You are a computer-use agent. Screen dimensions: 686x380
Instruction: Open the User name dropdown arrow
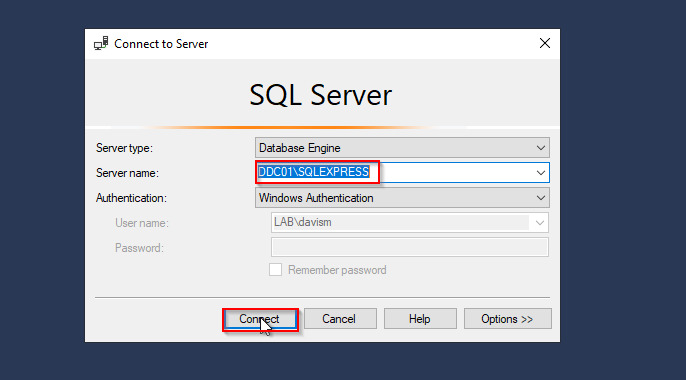tap(539, 223)
